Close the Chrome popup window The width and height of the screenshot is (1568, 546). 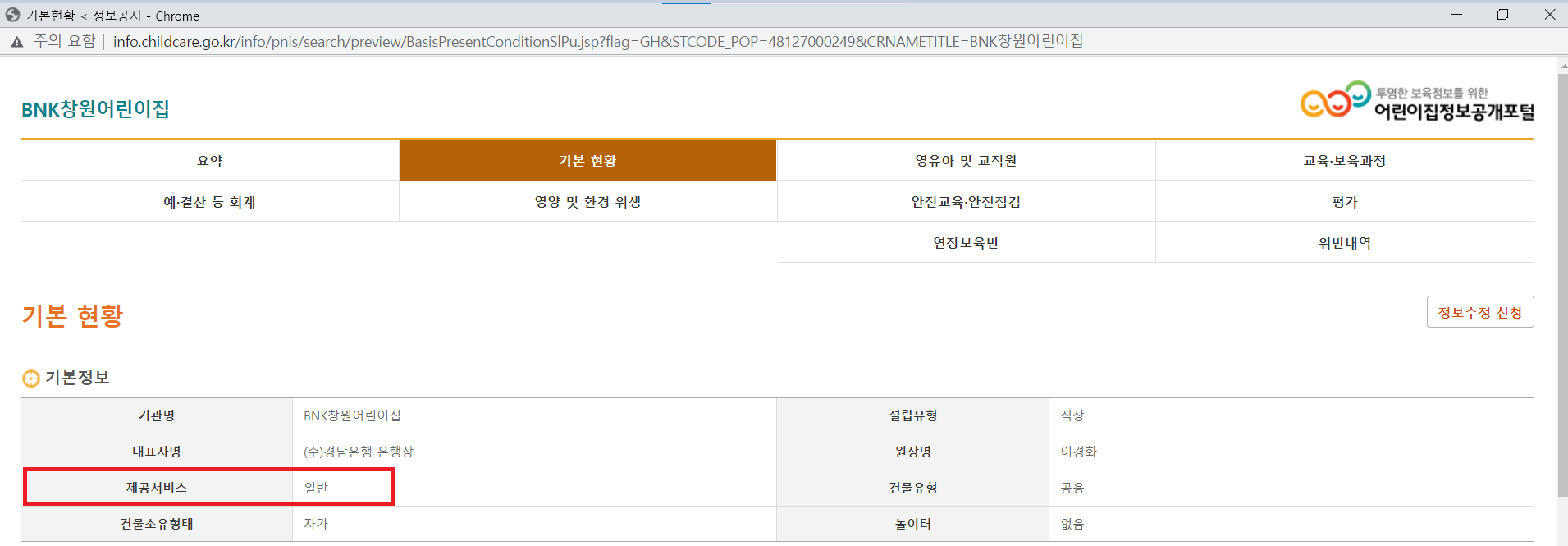coord(1549,15)
